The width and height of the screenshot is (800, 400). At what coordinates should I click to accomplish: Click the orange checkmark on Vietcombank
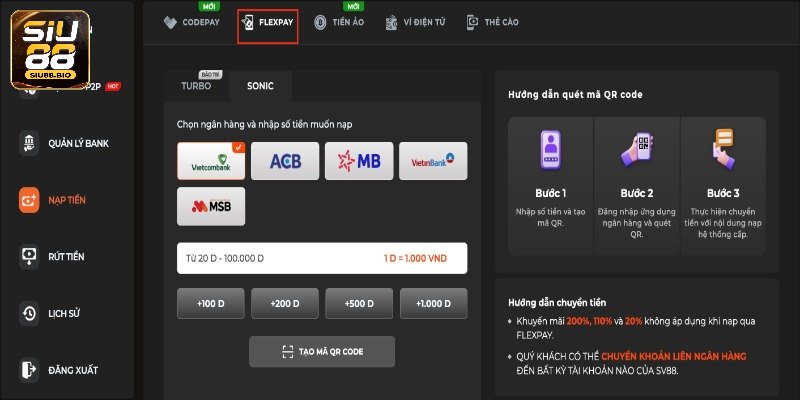(239, 147)
